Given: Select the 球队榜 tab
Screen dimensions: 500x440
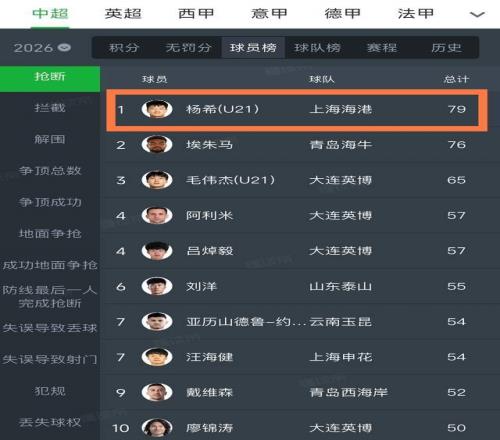Looking at the screenshot, I should (317, 48).
